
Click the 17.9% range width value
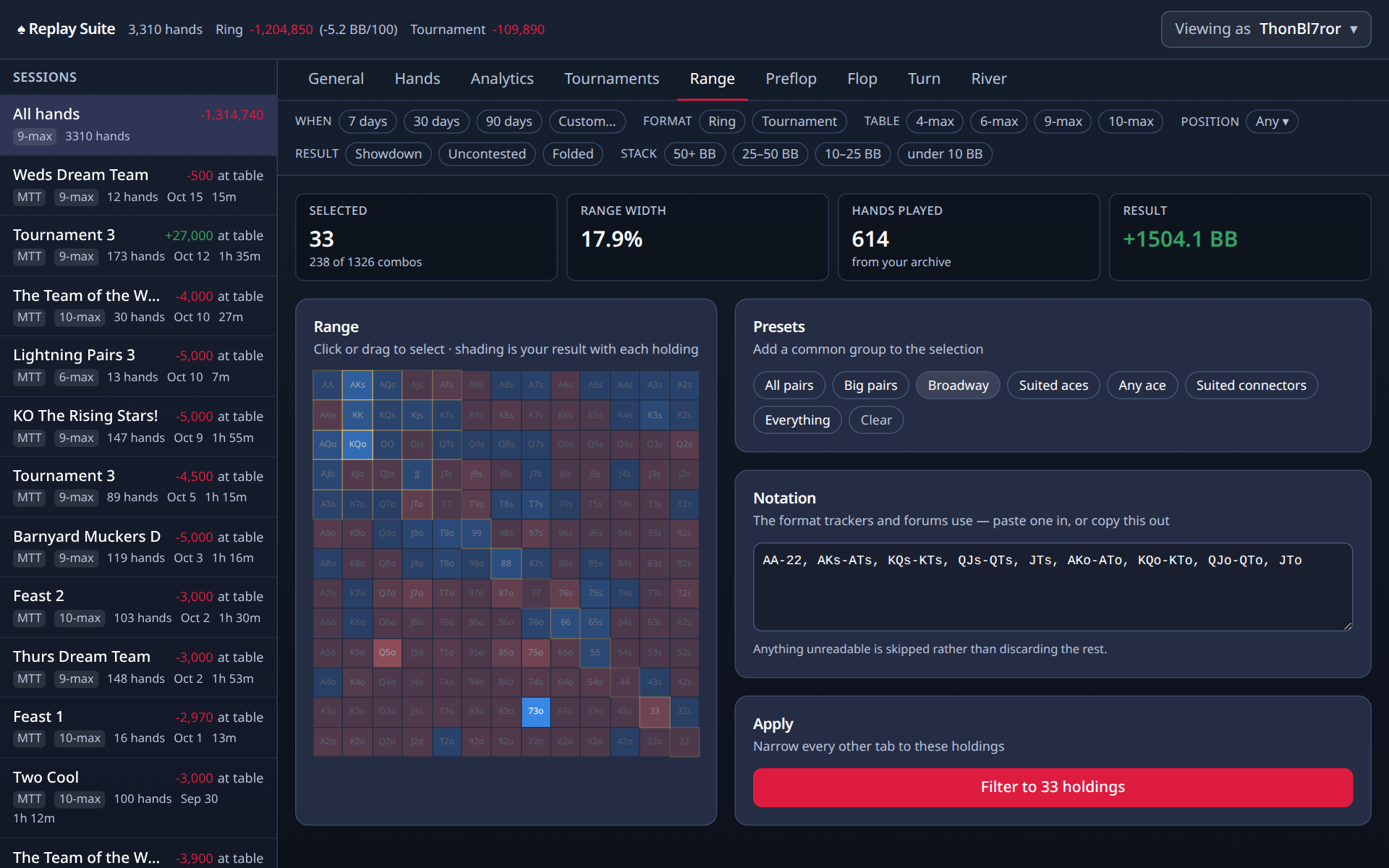click(x=611, y=239)
